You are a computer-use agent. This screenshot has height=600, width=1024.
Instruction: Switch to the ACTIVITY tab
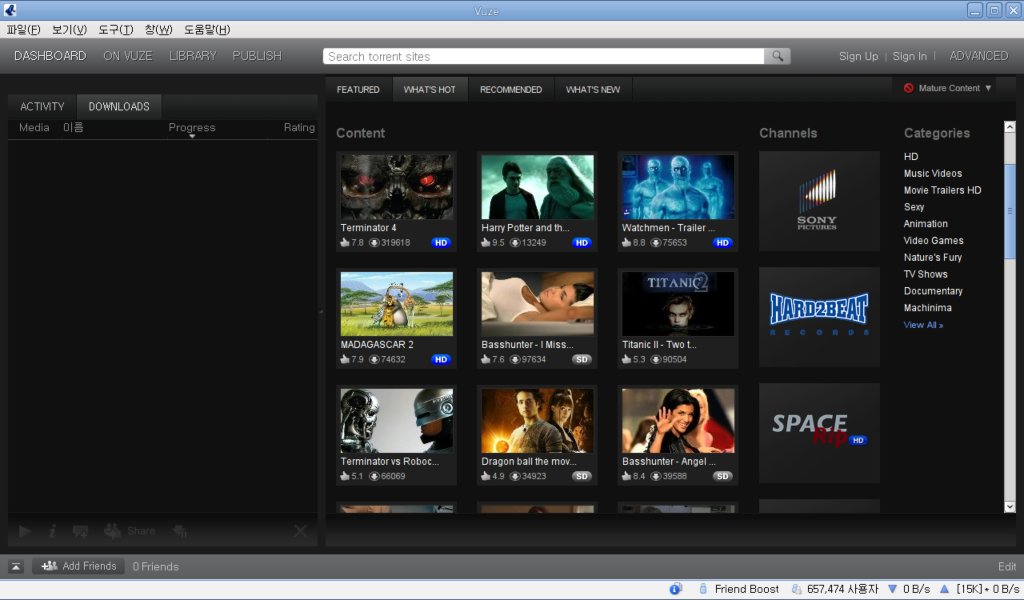click(x=42, y=106)
